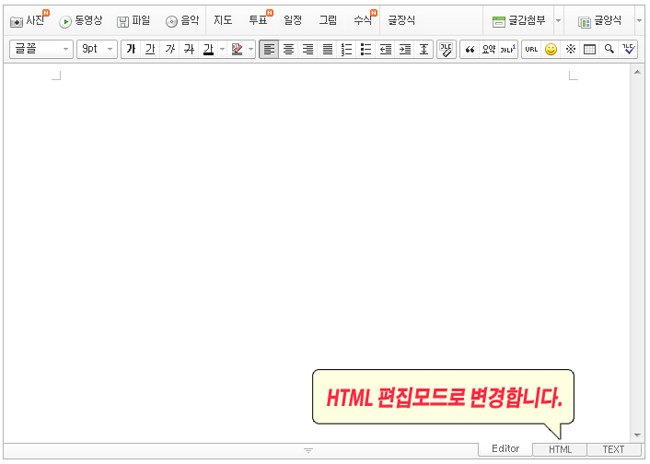
Task: Open the 지도 map menu
Action: [223, 20]
